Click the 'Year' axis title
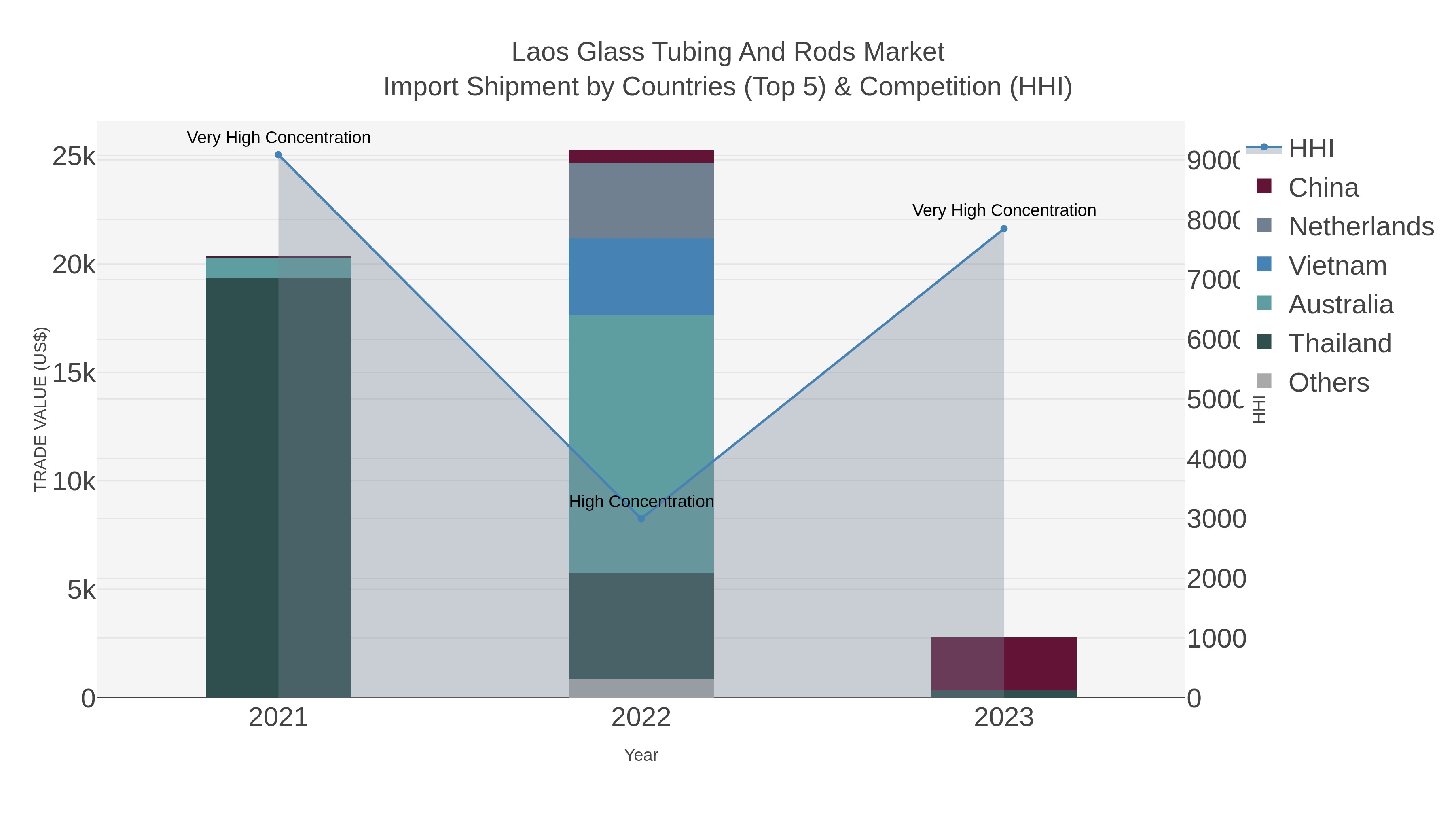 [641, 755]
